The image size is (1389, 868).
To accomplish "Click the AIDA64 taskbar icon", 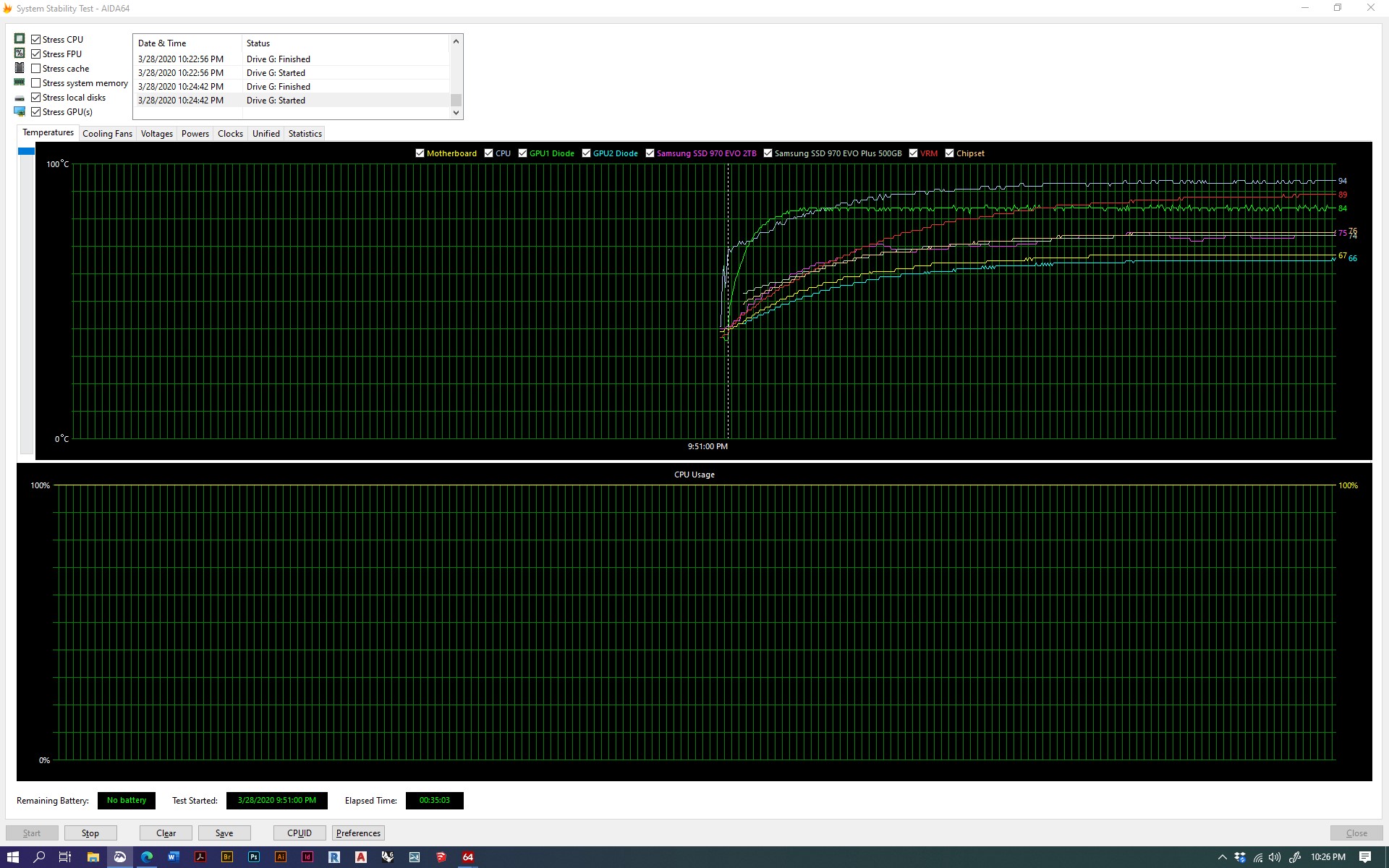I will tap(468, 857).
